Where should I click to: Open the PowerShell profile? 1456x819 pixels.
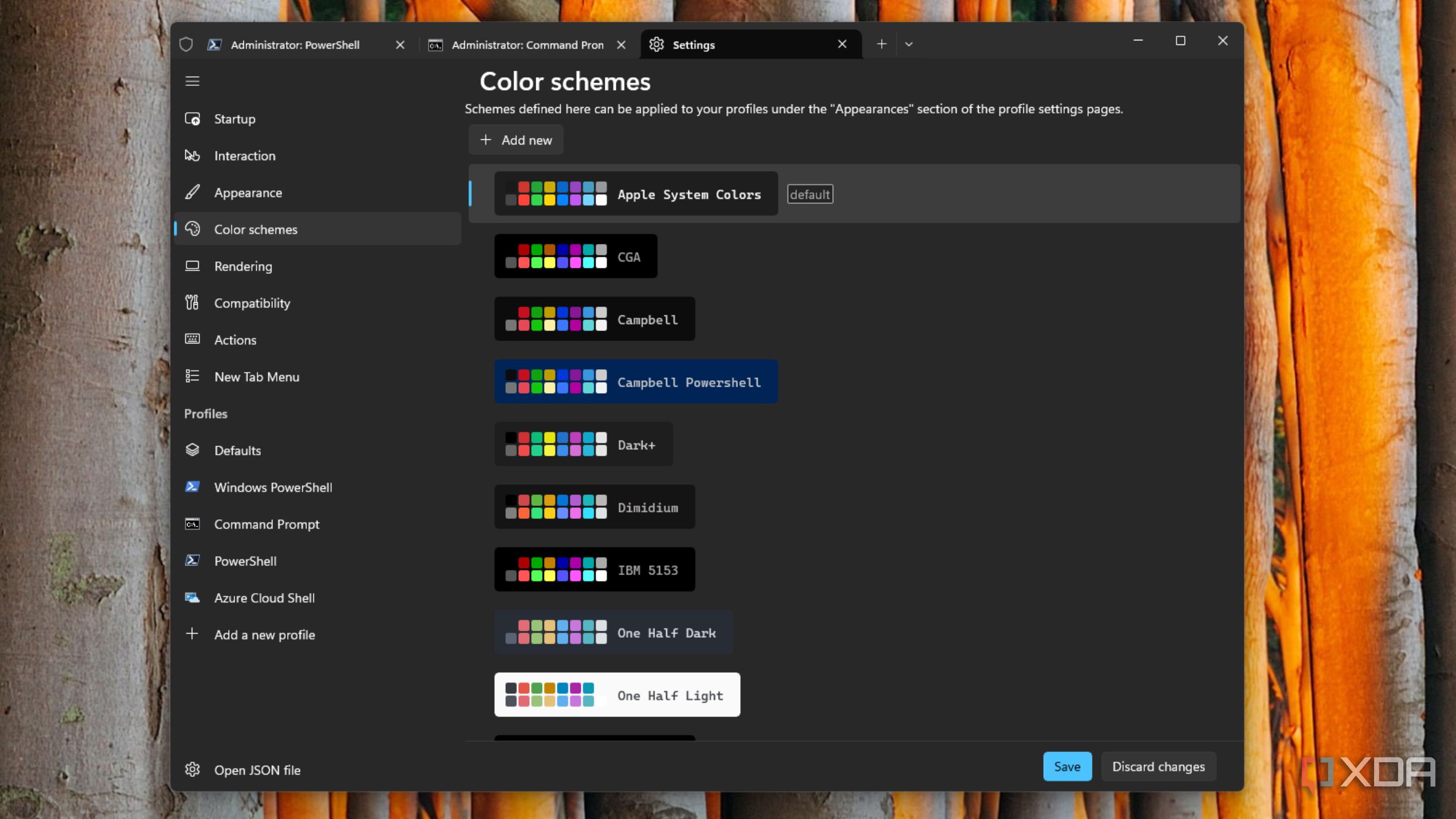point(318,561)
